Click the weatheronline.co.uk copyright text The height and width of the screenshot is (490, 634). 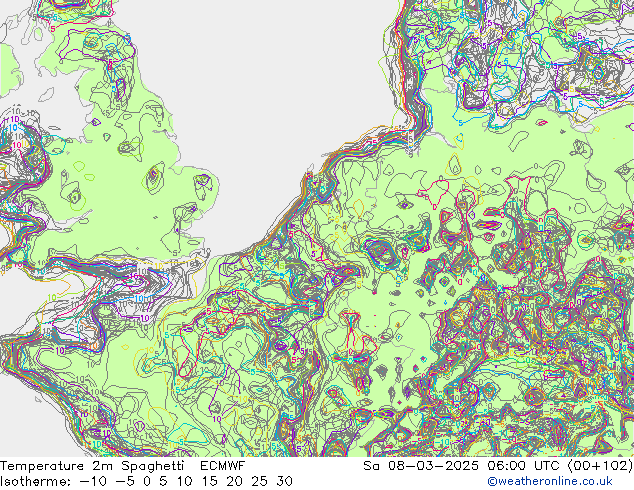550,481
